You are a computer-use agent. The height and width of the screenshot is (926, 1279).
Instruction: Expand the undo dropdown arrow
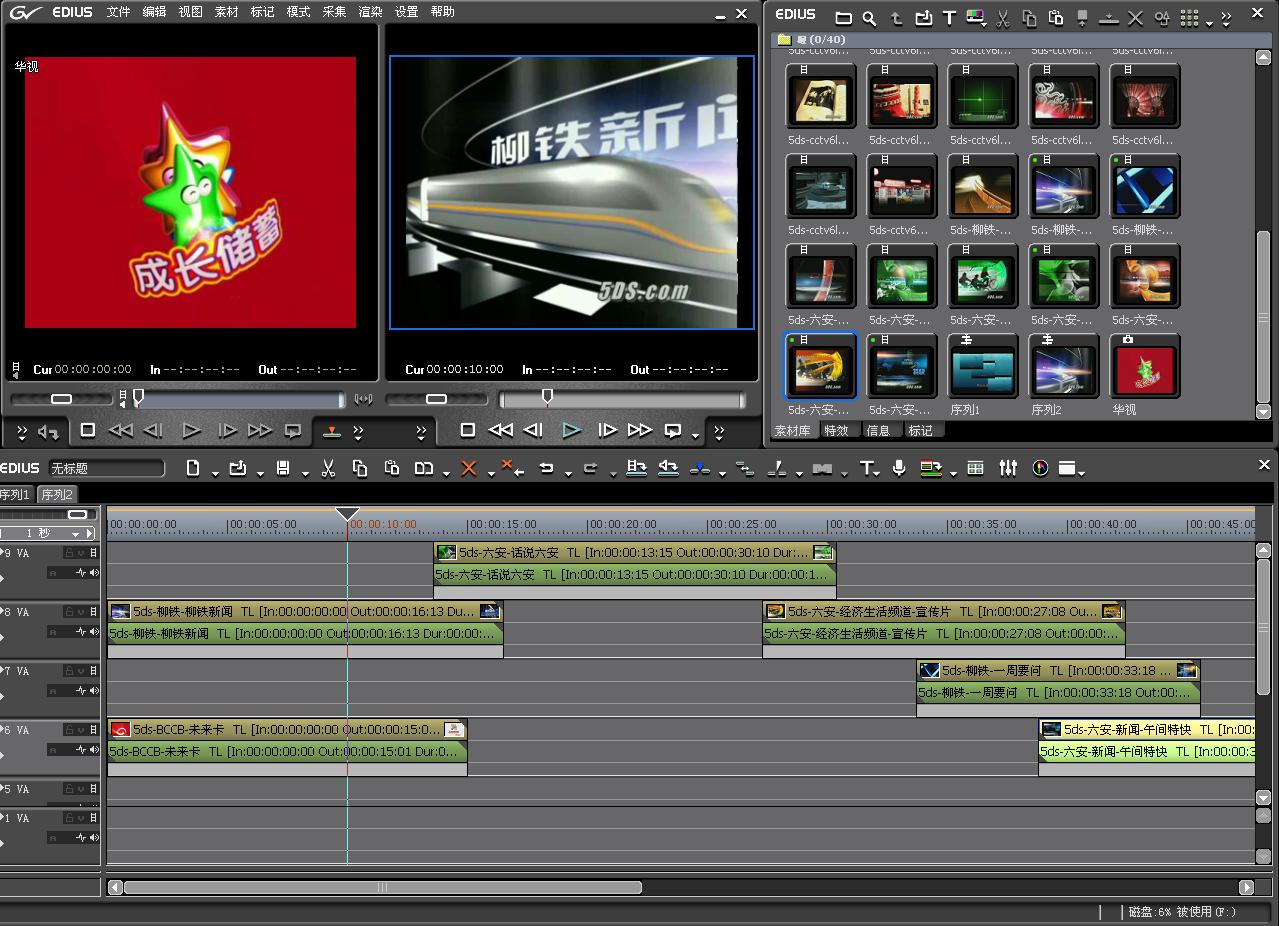[x=568, y=472]
